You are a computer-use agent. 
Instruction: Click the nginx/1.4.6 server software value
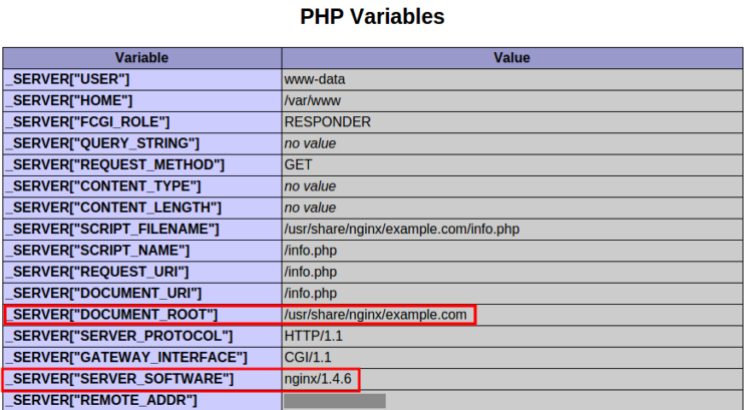(x=320, y=380)
